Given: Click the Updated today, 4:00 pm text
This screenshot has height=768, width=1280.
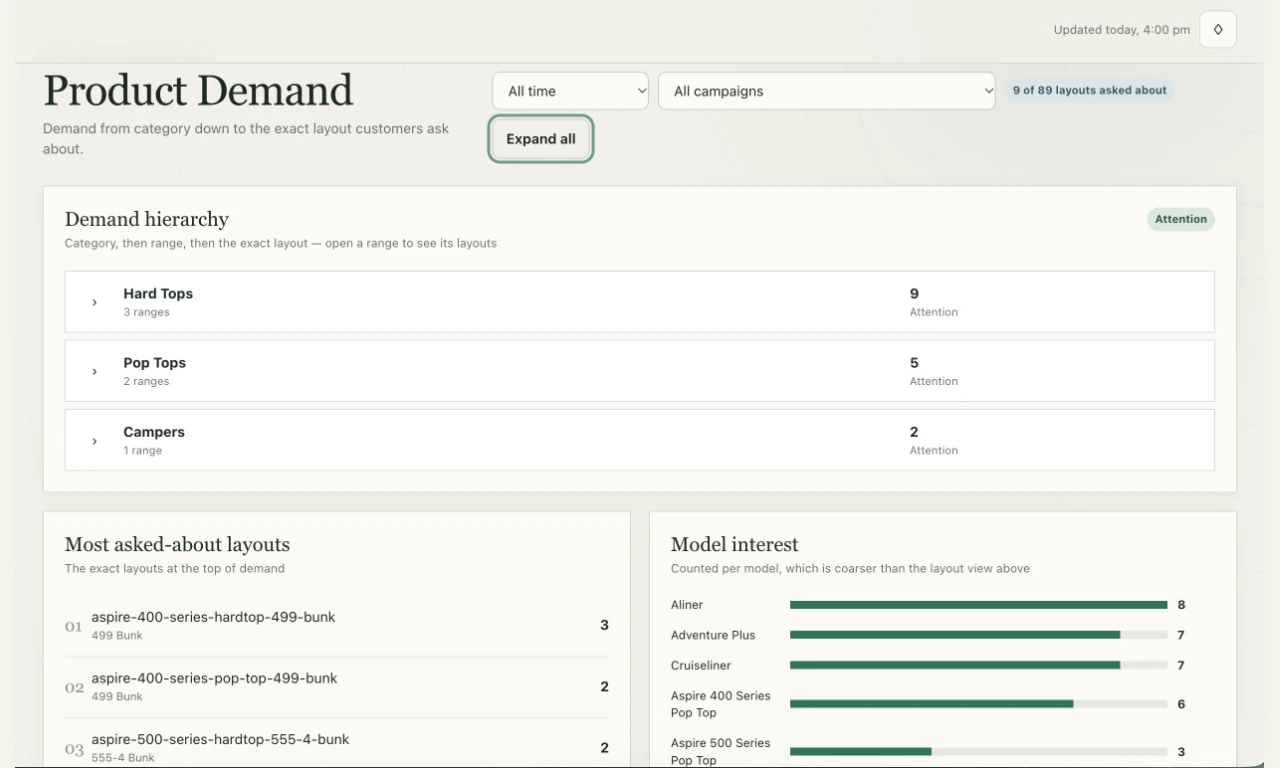Looking at the screenshot, I should 1122,30.
